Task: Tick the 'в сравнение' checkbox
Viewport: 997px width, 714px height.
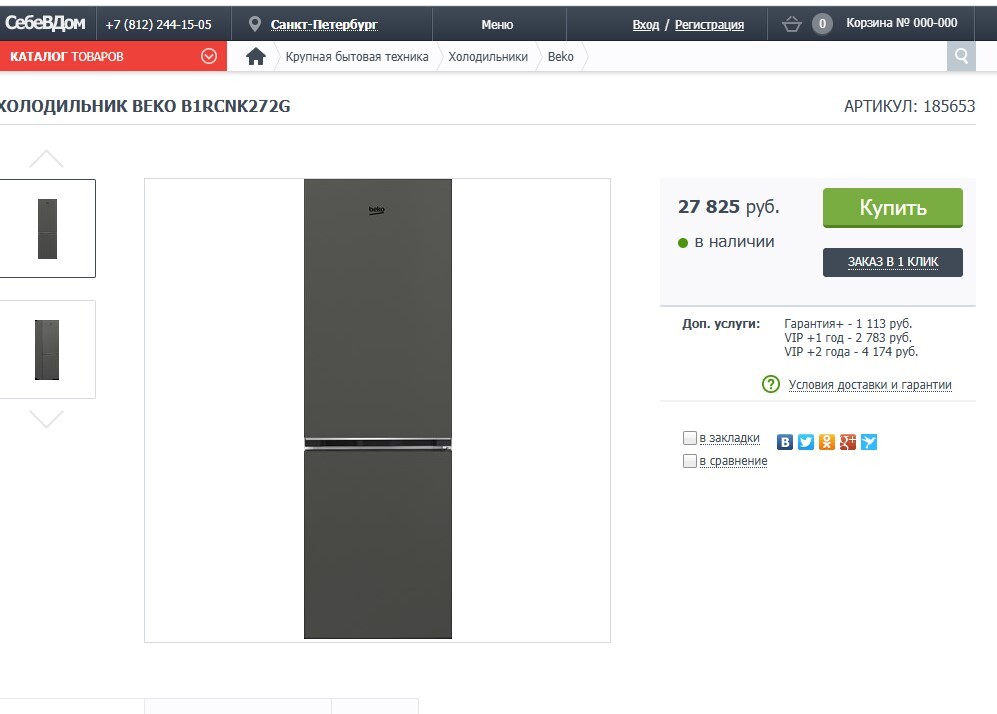Action: coord(689,461)
